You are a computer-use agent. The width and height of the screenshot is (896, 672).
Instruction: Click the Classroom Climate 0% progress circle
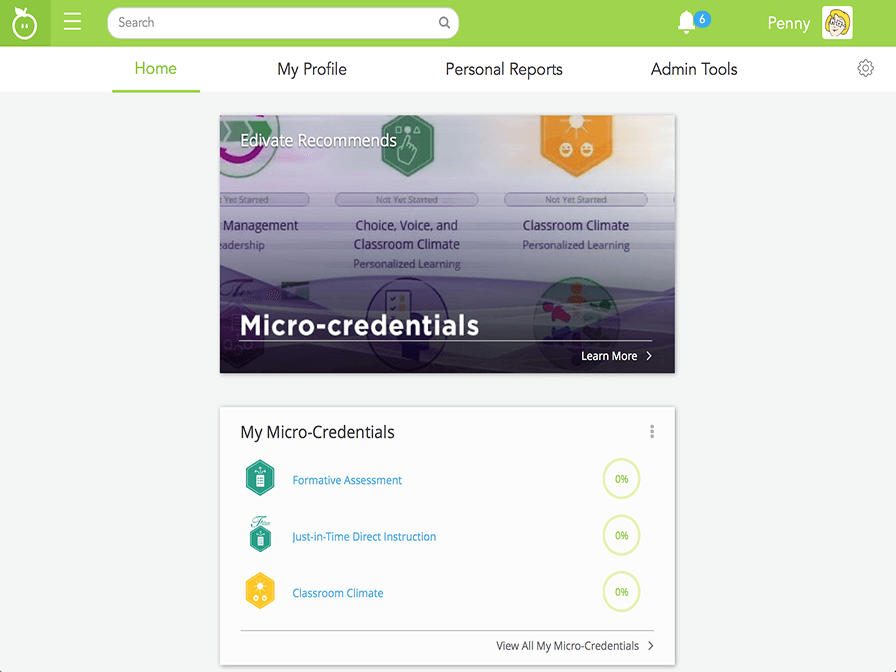coord(621,592)
